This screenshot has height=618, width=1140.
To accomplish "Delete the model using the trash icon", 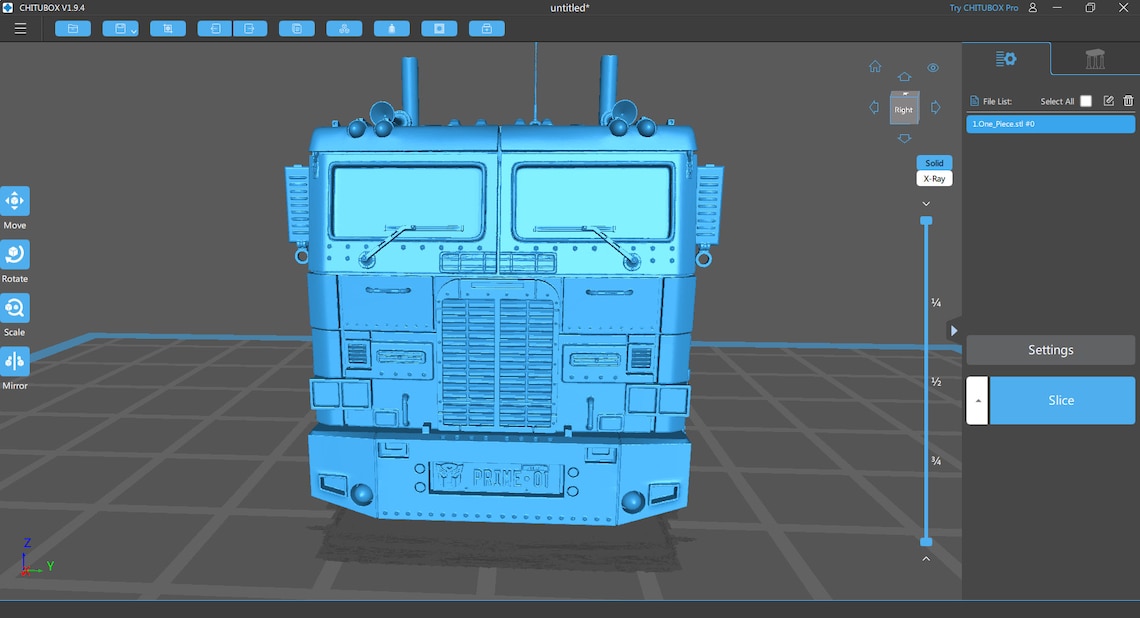I will click(x=1128, y=101).
